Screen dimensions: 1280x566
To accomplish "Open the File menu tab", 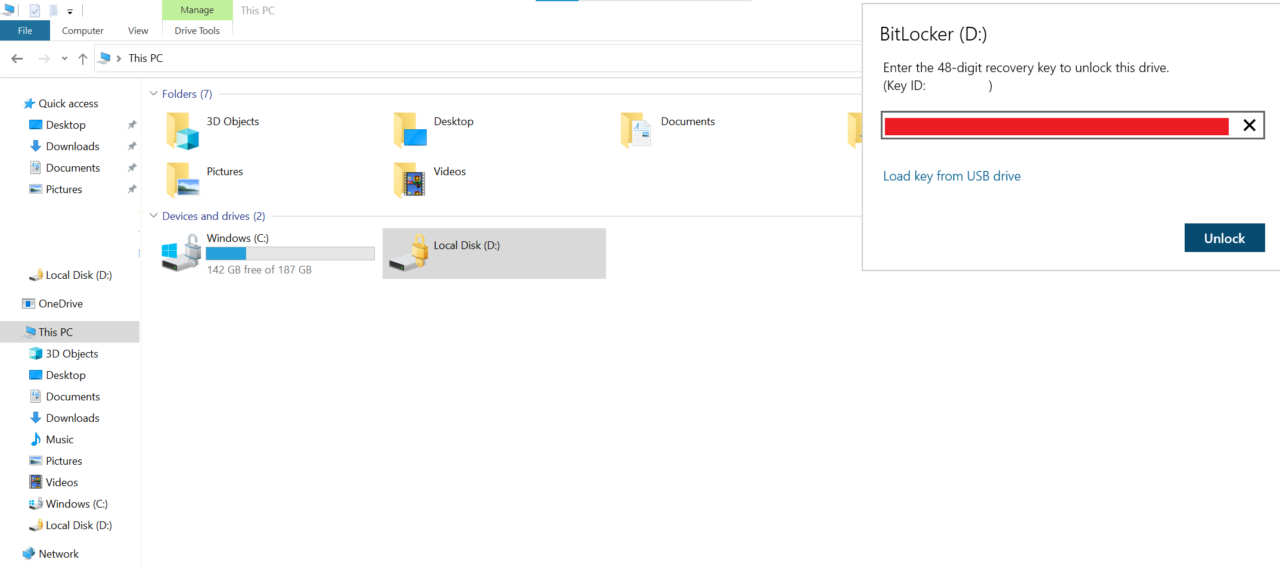I will [x=25, y=31].
